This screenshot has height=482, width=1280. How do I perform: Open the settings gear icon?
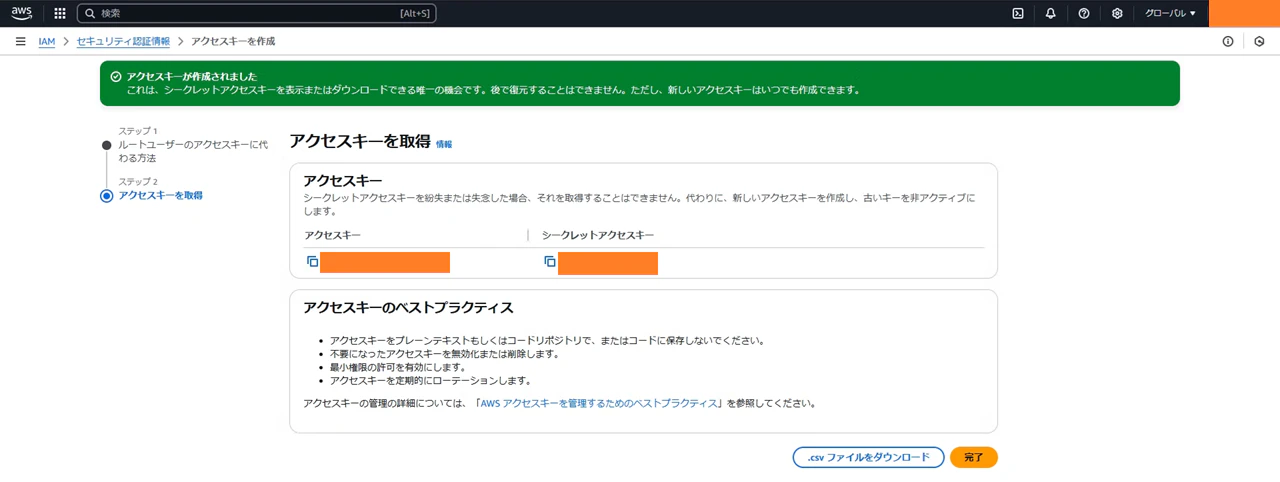pos(1117,13)
